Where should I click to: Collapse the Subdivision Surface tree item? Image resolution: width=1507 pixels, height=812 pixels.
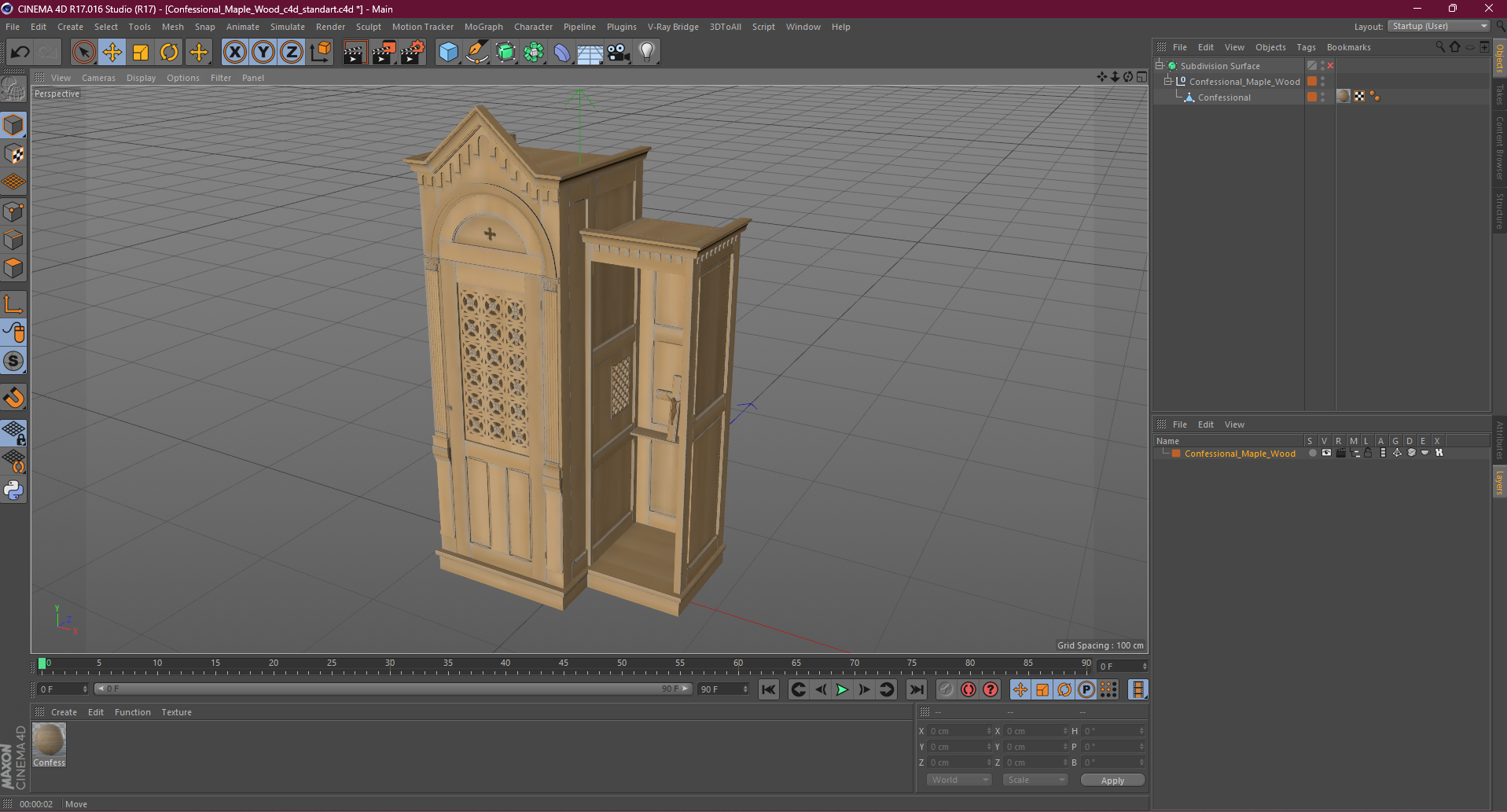coord(1160,66)
